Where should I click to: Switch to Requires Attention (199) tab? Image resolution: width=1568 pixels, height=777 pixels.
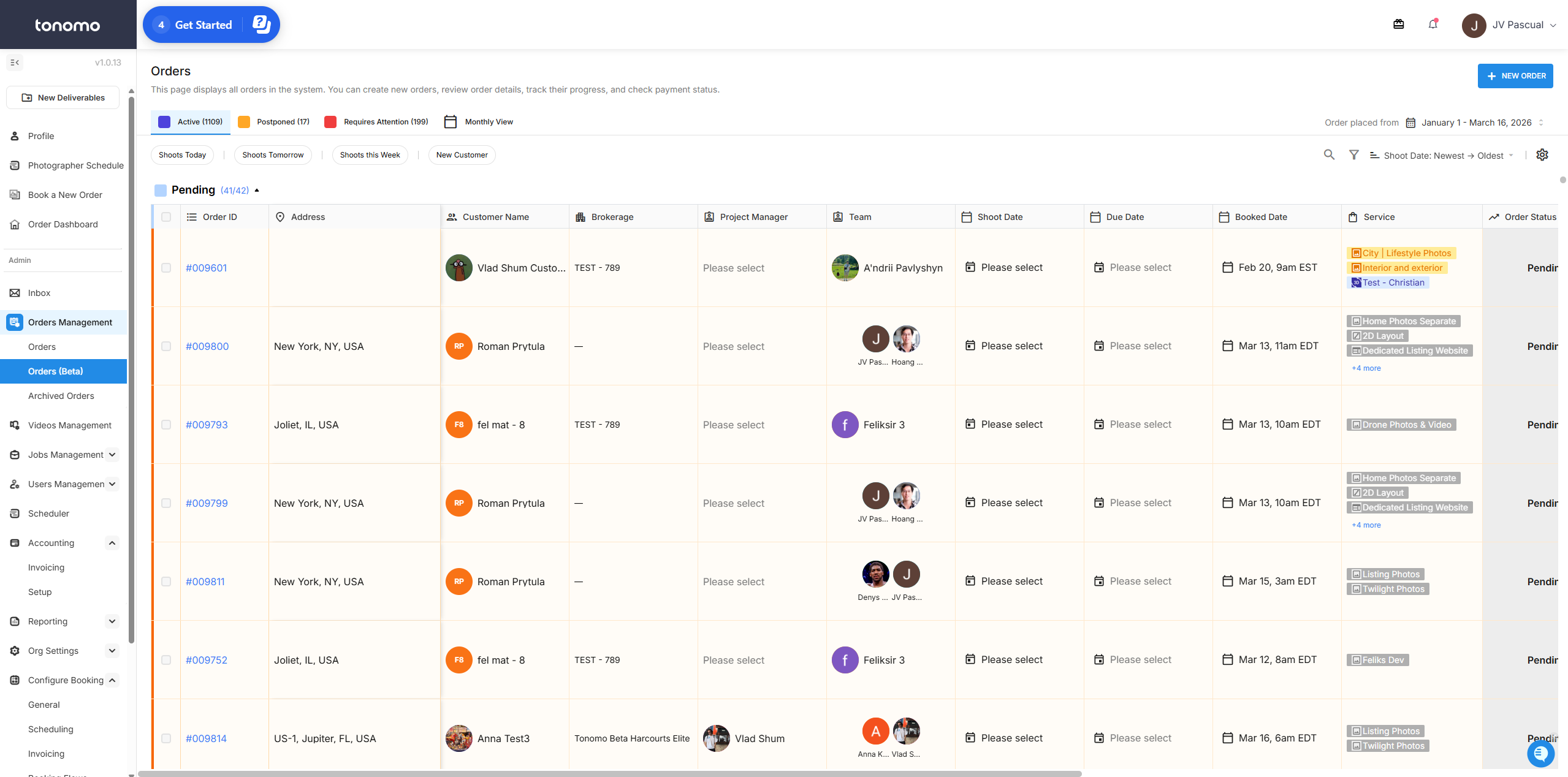pyautogui.click(x=376, y=122)
